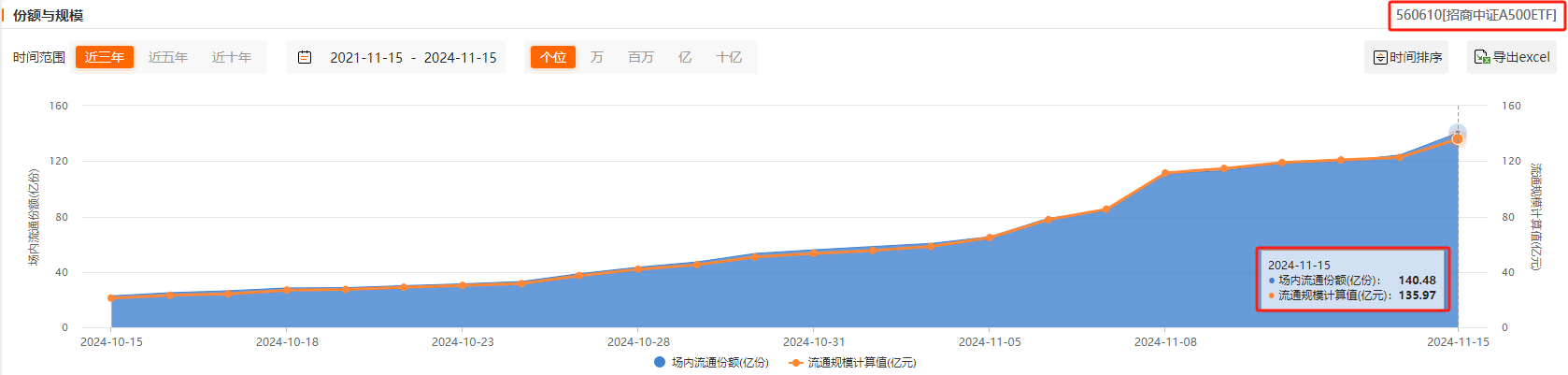The width and height of the screenshot is (1568, 375).
Task: Open the start date 2021-11-15 picker
Action: click(366, 57)
